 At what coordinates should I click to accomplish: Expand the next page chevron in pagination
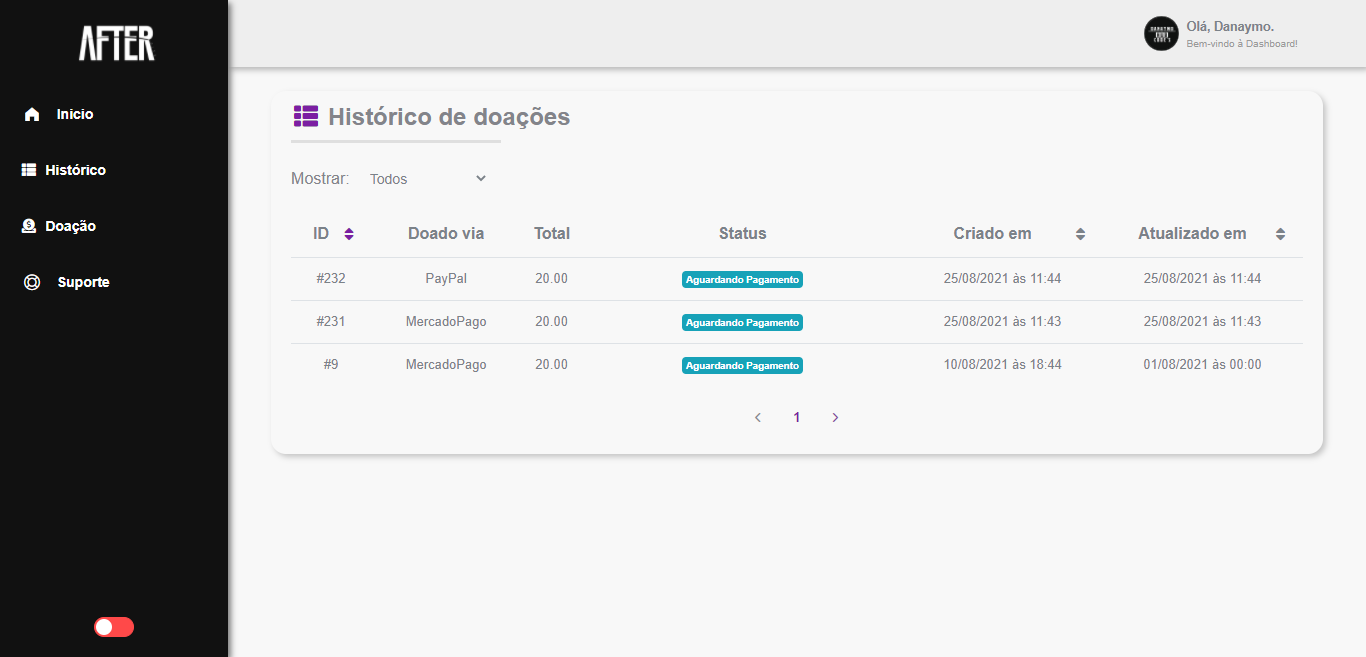click(835, 417)
